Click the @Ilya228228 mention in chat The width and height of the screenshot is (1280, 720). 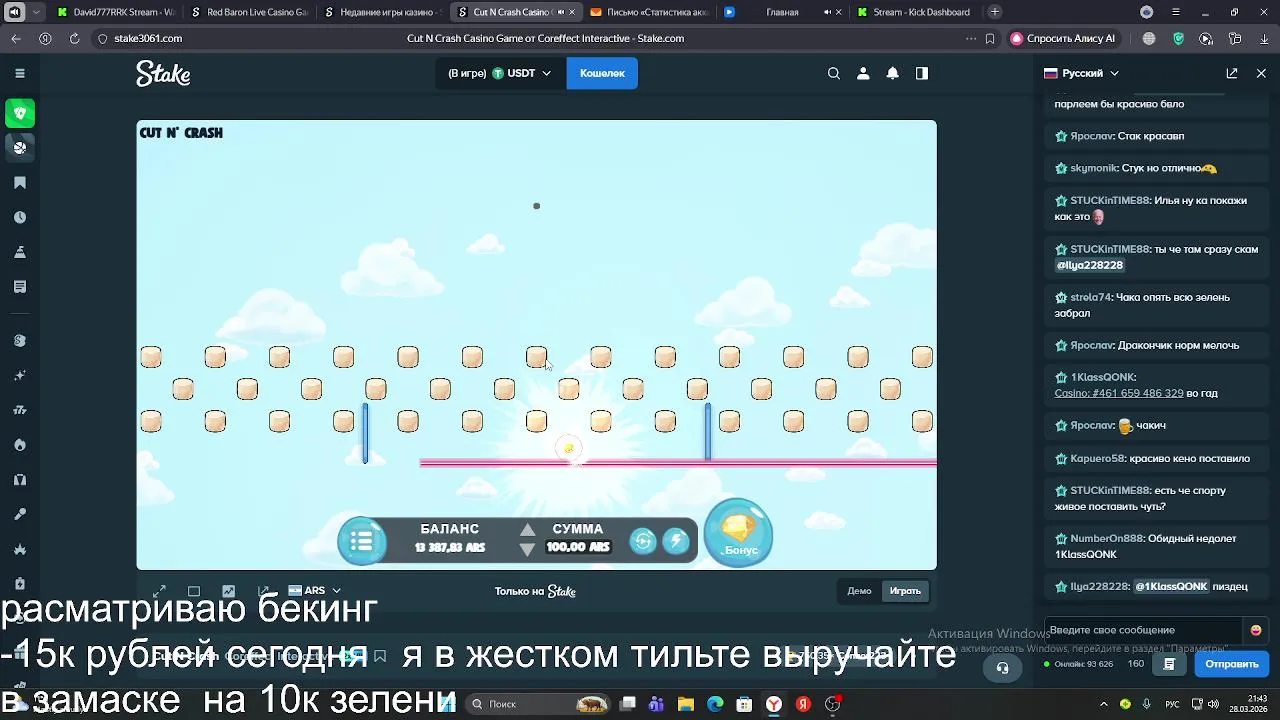point(1089,265)
